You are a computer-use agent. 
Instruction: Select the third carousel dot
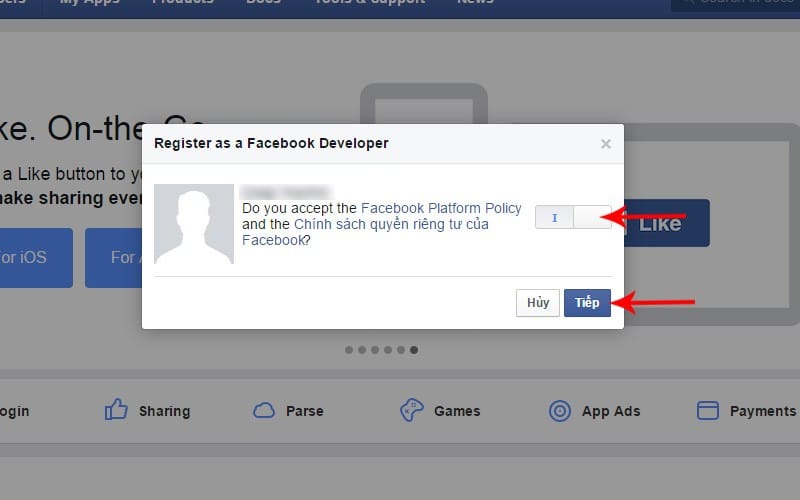[375, 350]
